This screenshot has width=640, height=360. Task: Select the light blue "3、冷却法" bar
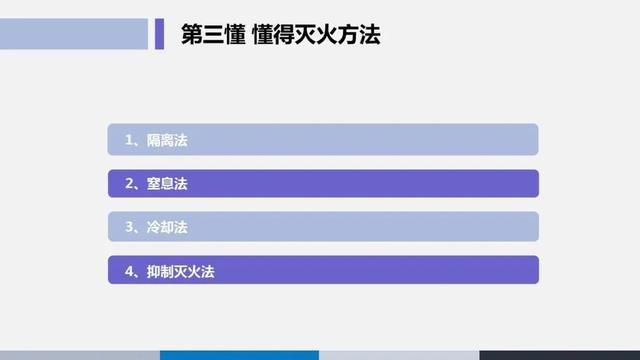[x=323, y=227]
